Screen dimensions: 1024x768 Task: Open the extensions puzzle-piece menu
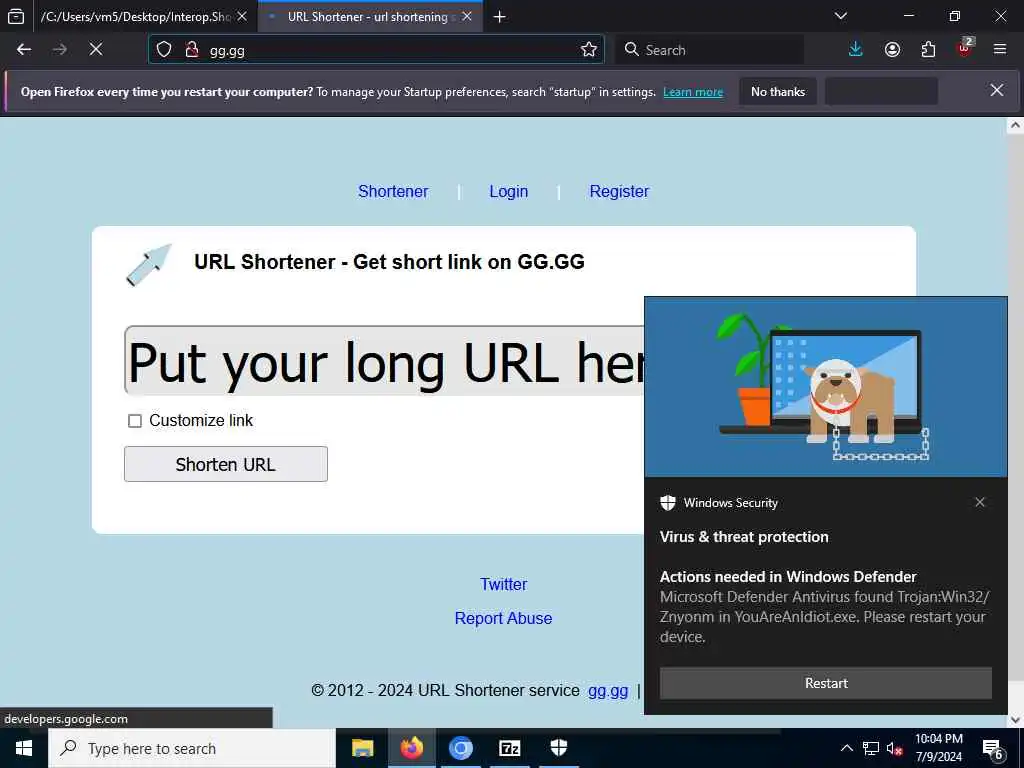click(x=928, y=50)
